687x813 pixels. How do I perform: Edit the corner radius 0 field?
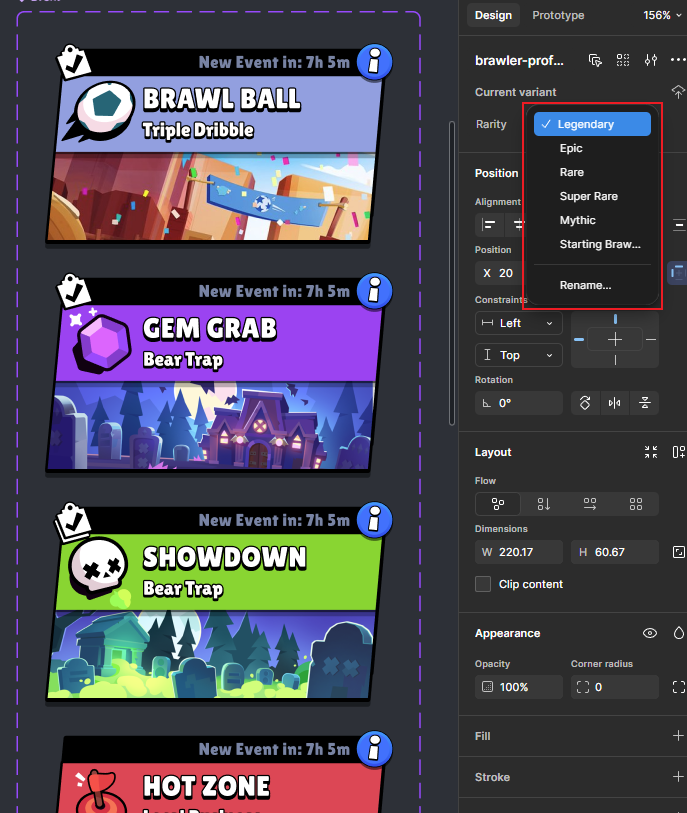coord(614,687)
